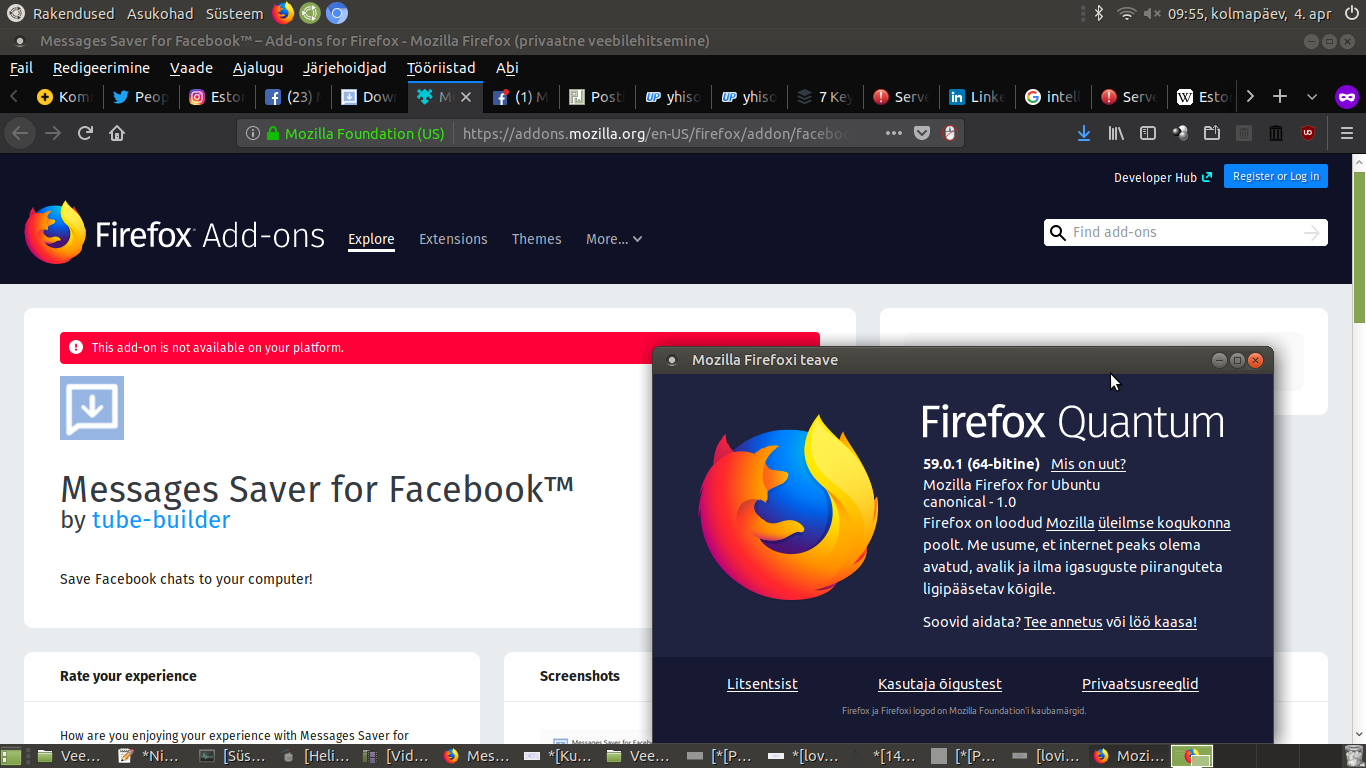1366x768 pixels.
Task: Switch to the LinkedIn tab
Action: [x=977, y=97]
